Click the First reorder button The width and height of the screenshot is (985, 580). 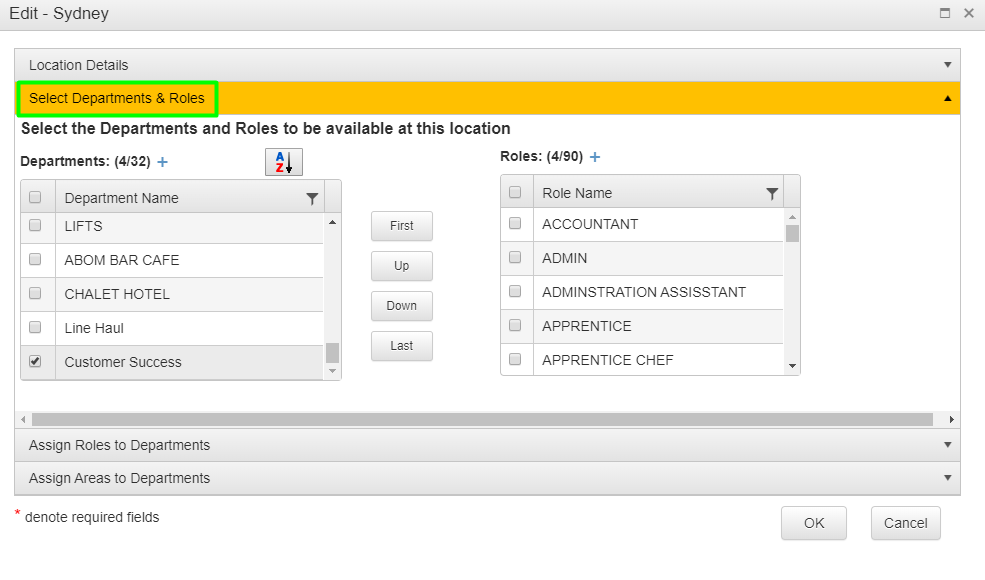click(x=401, y=226)
